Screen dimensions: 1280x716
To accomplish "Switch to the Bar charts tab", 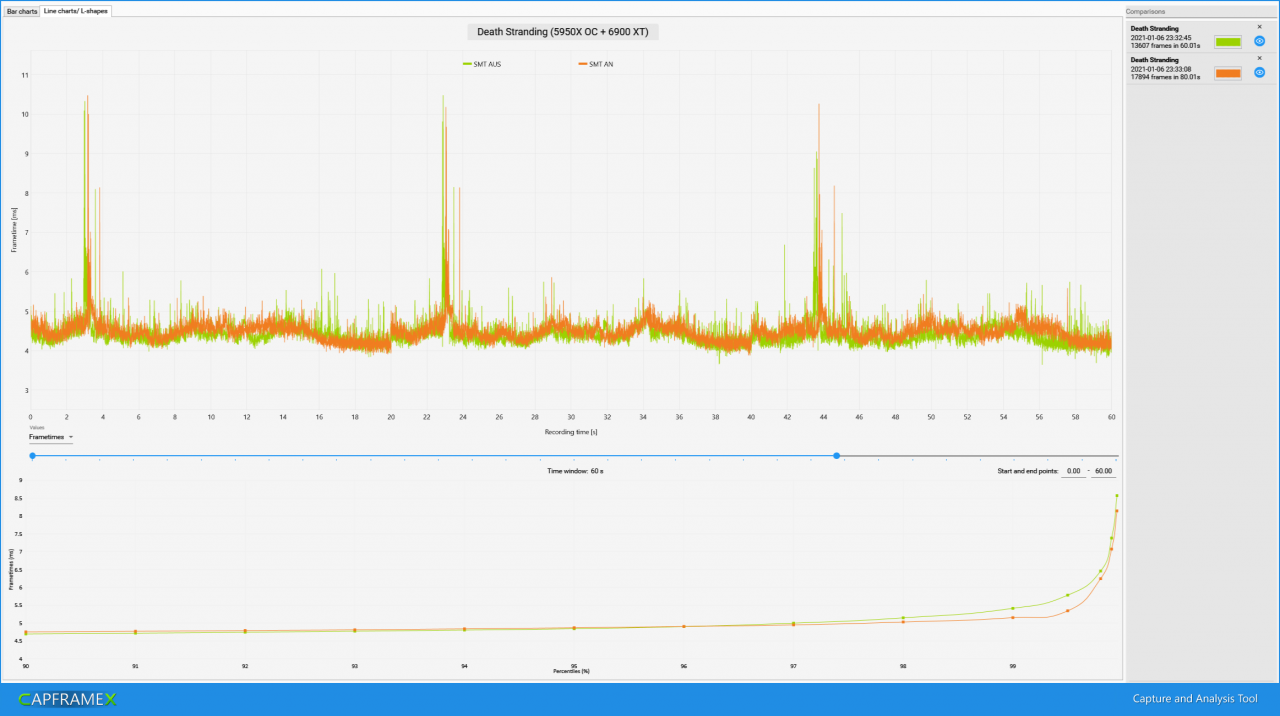I will (21, 10).
